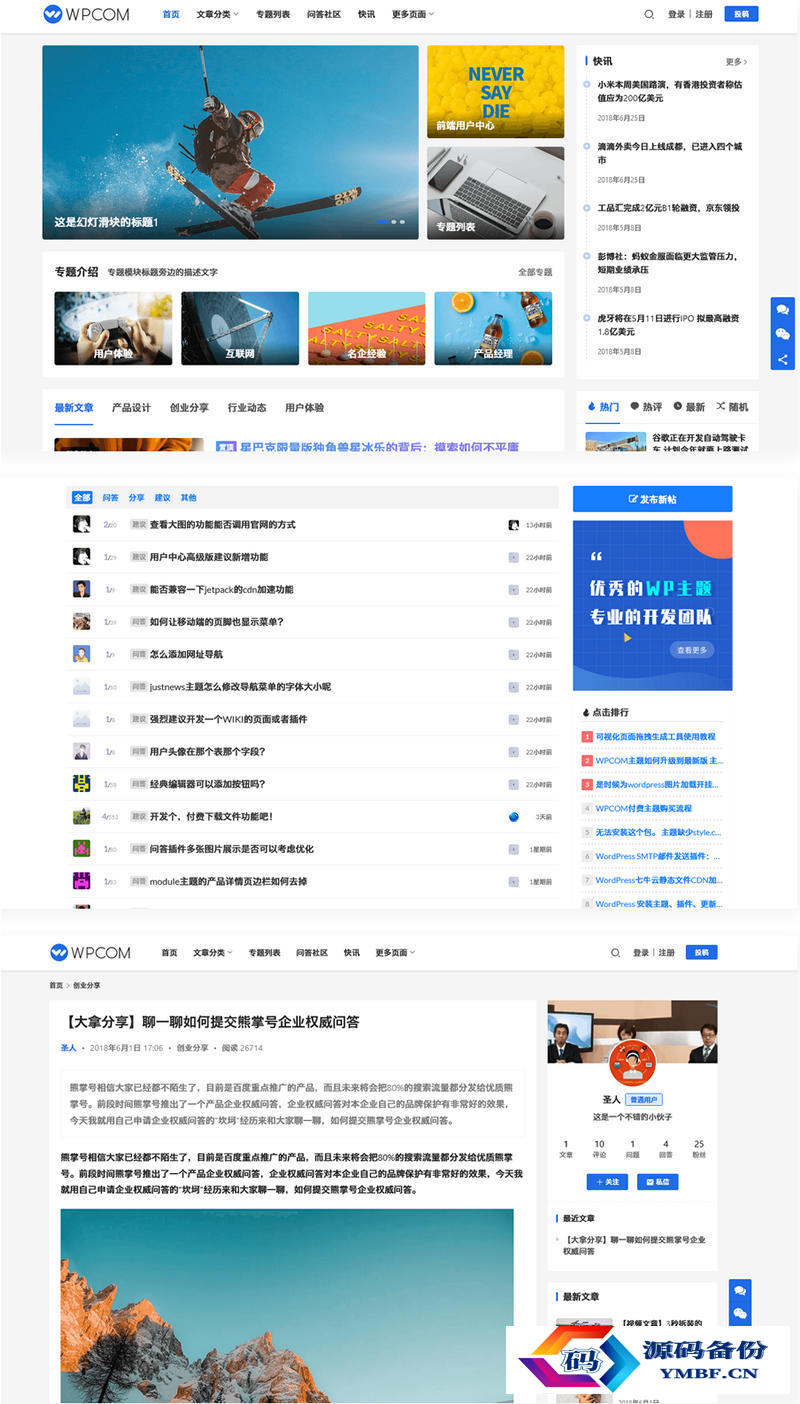Click chat bubble icon on article page floating bar
The width and height of the screenshot is (800, 1404).
coord(741,1291)
